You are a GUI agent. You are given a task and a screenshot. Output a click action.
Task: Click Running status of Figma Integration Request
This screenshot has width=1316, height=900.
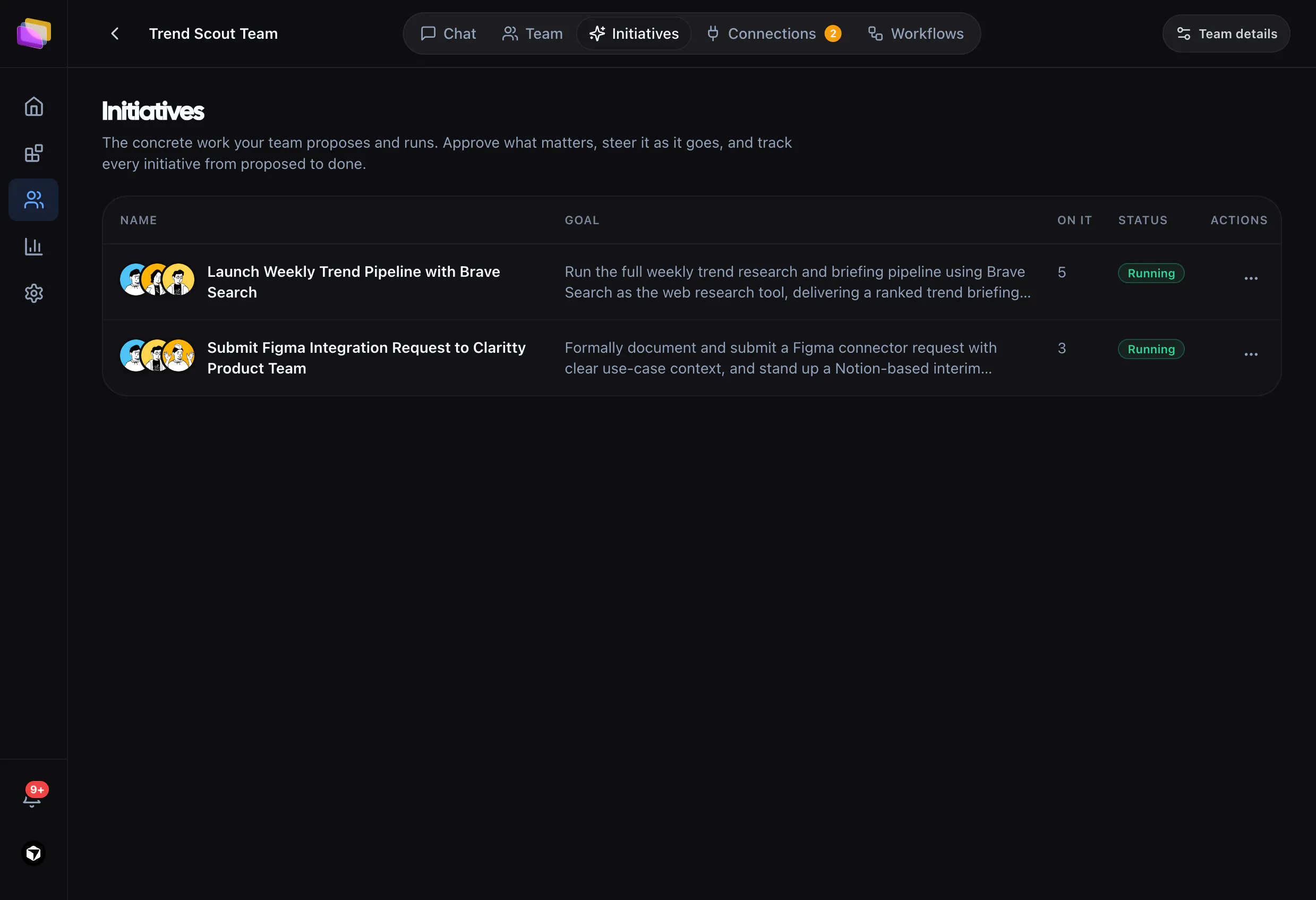coord(1151,349)
